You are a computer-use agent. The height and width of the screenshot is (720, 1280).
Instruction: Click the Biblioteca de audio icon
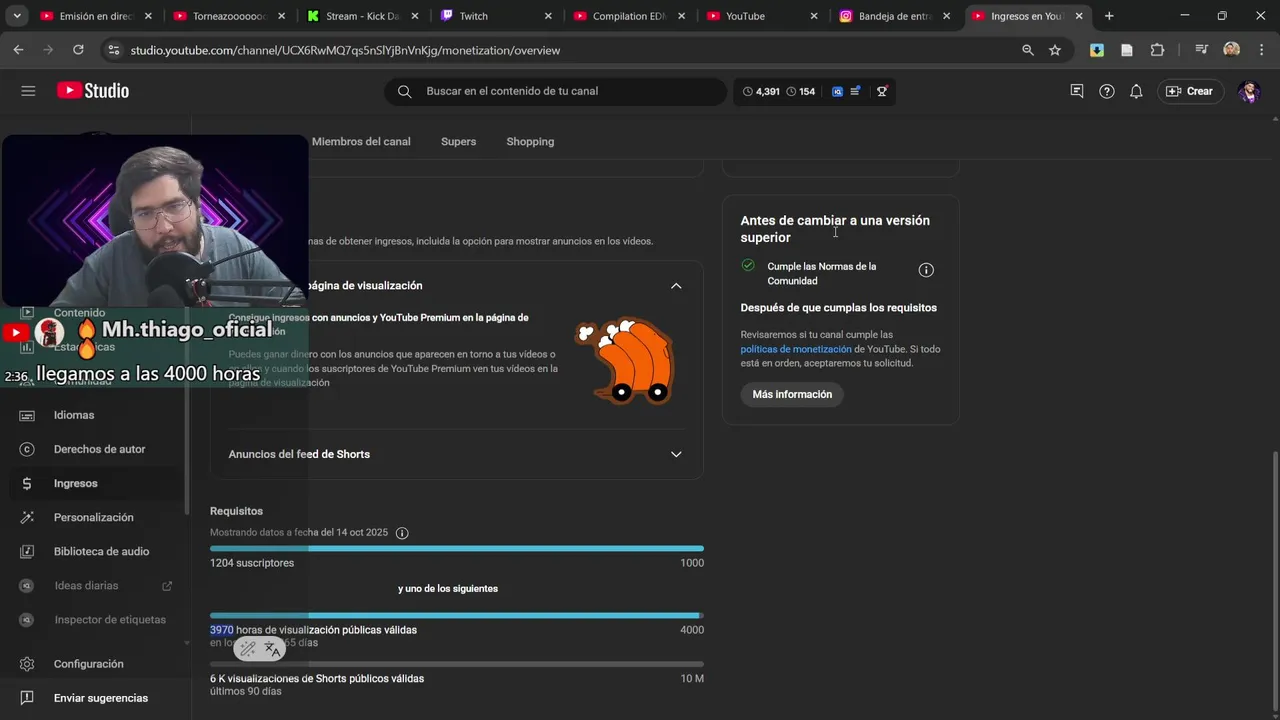[27, 551]
